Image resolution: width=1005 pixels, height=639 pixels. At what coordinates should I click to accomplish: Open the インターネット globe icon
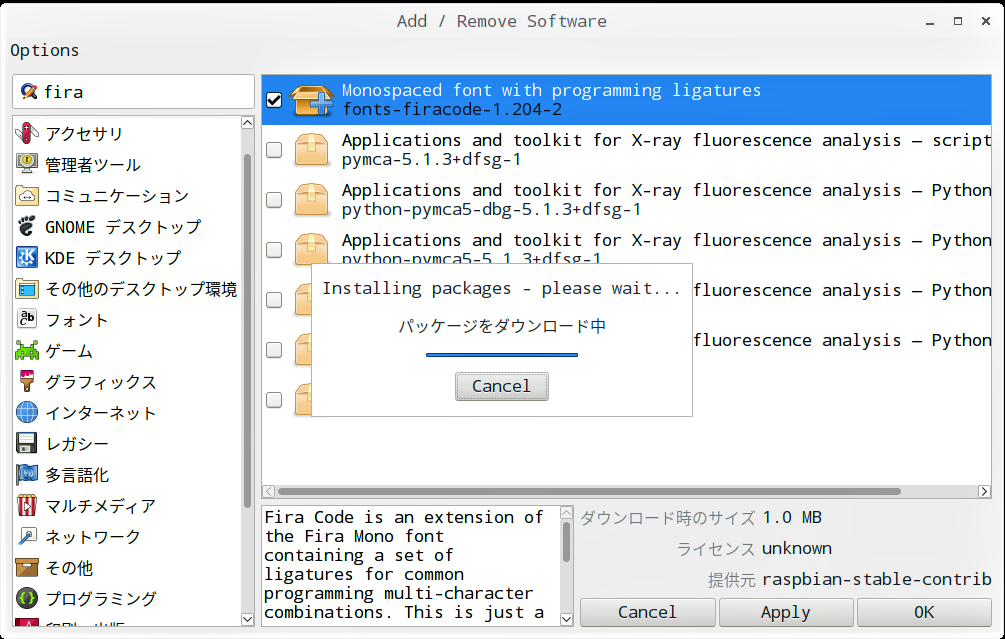tap(26, 412)
